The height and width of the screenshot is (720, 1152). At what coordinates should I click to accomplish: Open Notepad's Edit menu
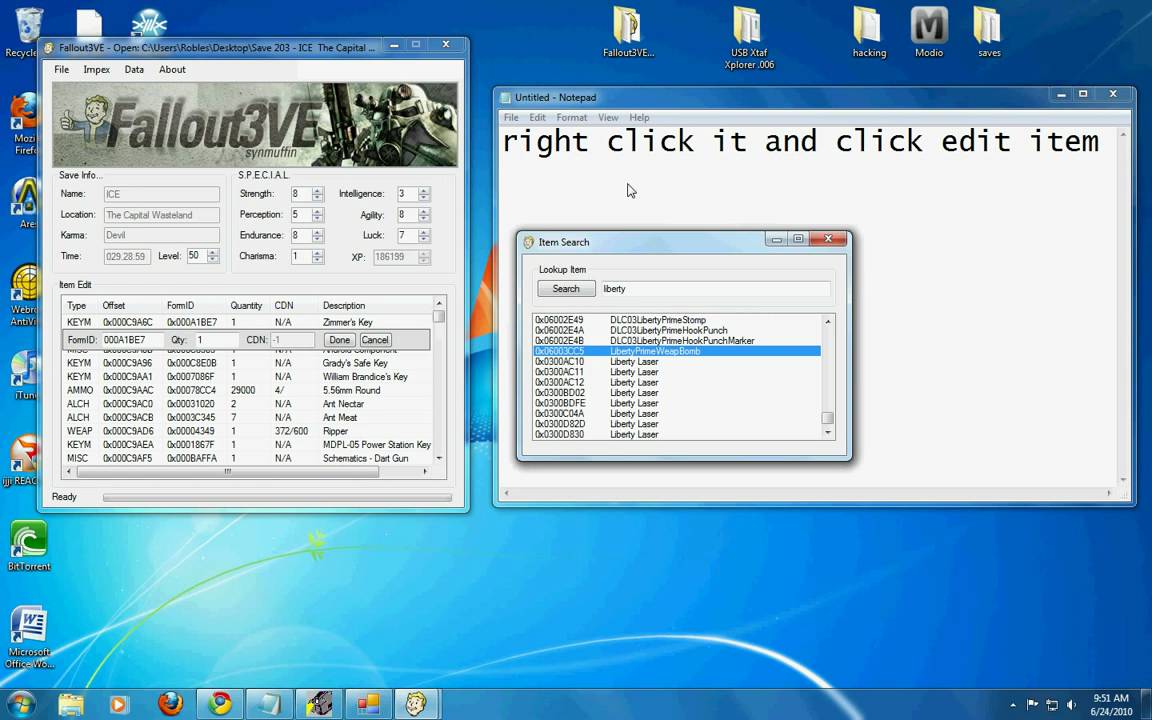point(537,118)
